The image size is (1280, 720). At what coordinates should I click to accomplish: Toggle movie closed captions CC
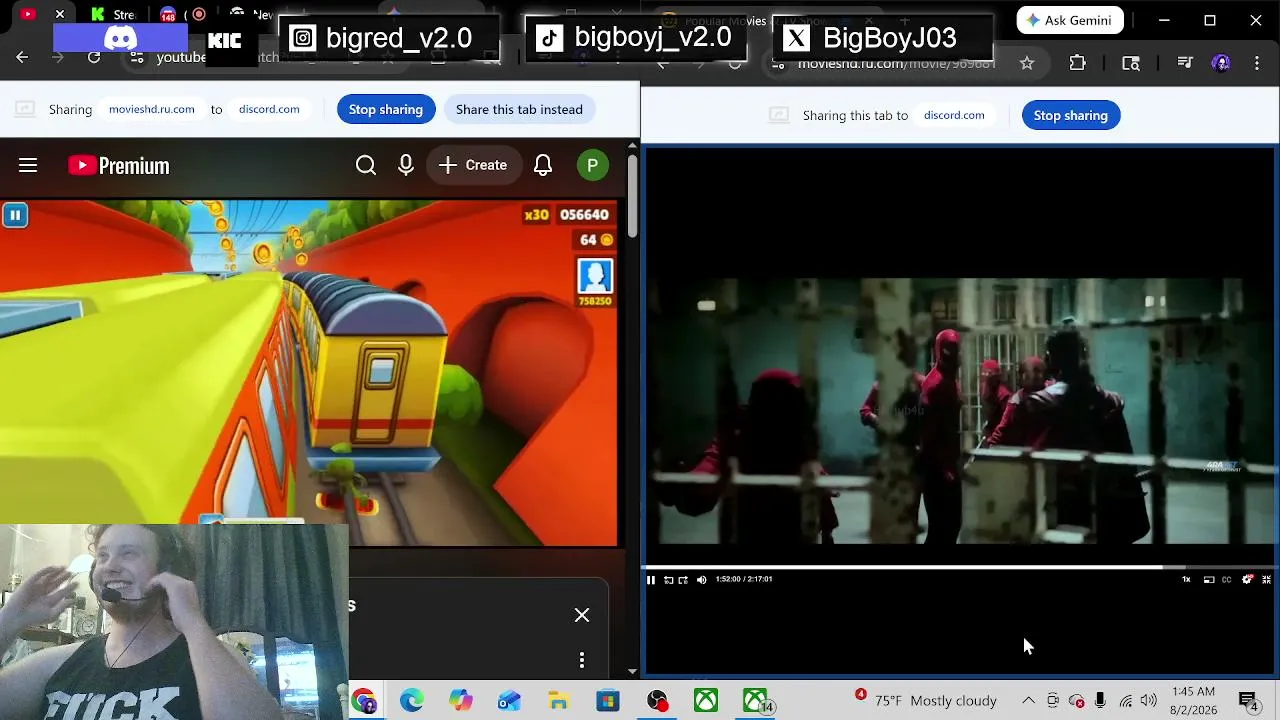1227,579
